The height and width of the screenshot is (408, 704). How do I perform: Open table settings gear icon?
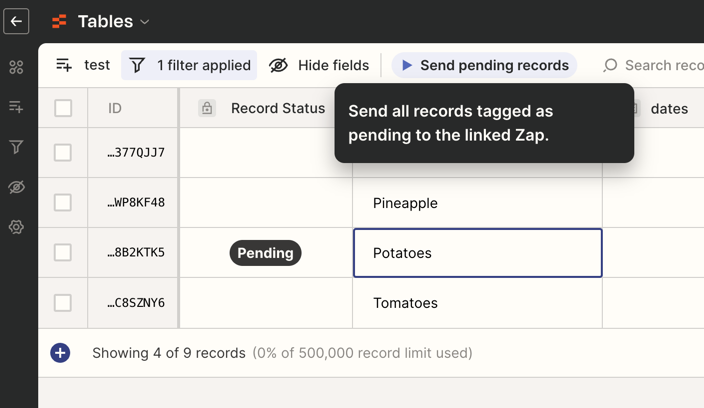pyautogui.click(x=16, y=227)
